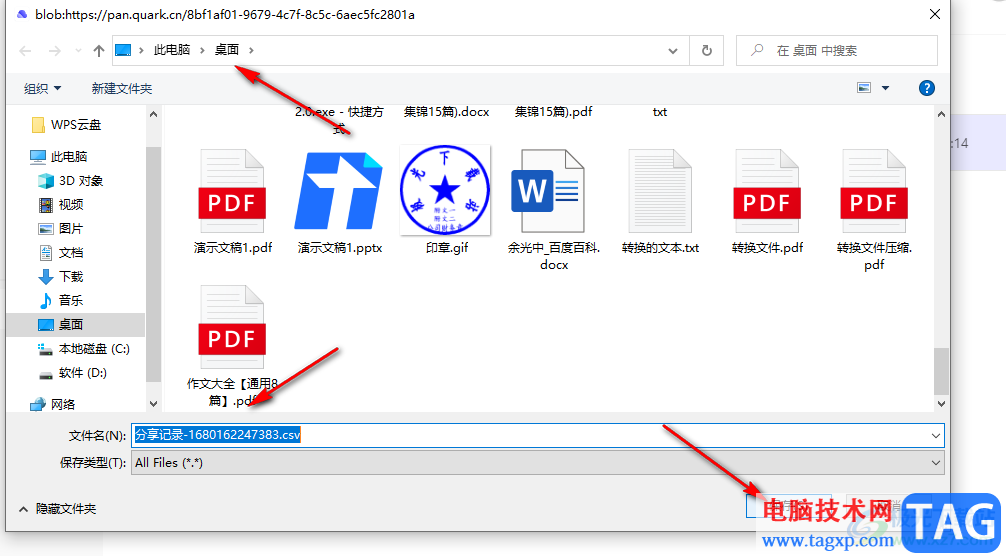This screenshot has width=1006, height=556.
Task: Select WPS云盘 in the sidebar
Action: click(x=66, y=124)
